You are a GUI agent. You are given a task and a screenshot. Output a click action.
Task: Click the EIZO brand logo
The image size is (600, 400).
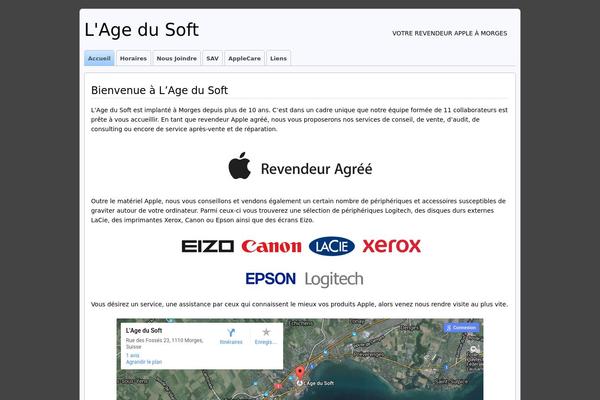(x=207, y=246)
